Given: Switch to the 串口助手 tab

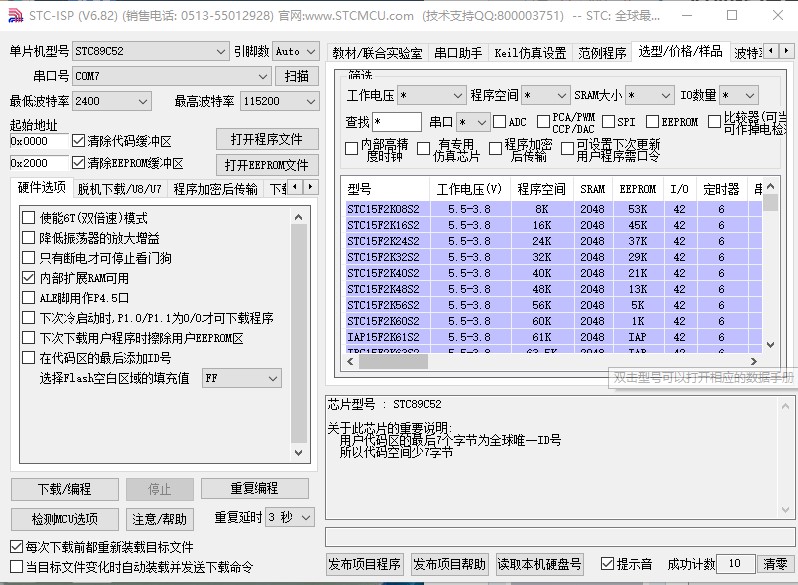Looking at the screenshot, I should click(458, 53).
